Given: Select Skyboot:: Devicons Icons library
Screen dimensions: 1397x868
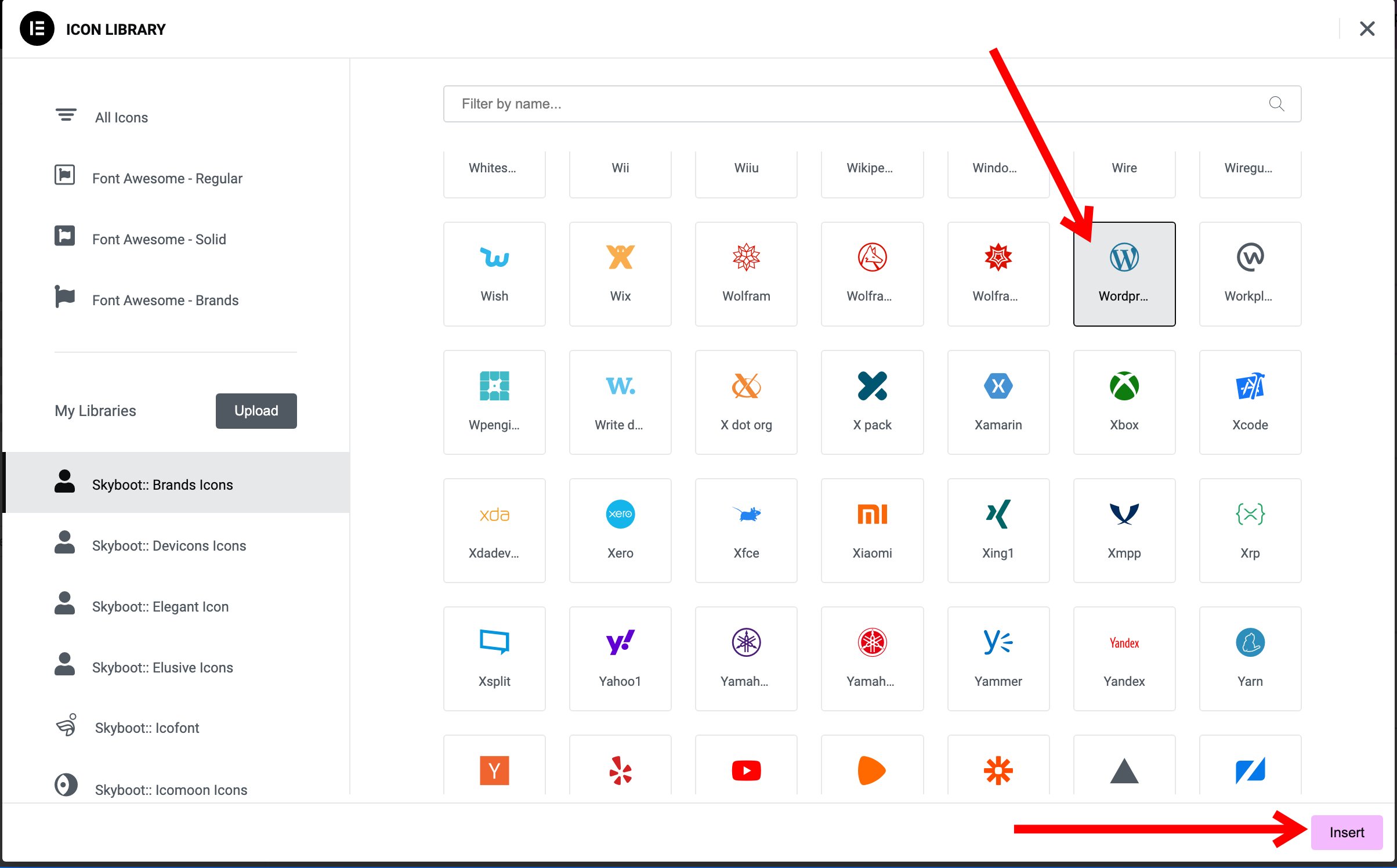Looking at the screenshot, I should click(x=168, y=545).
